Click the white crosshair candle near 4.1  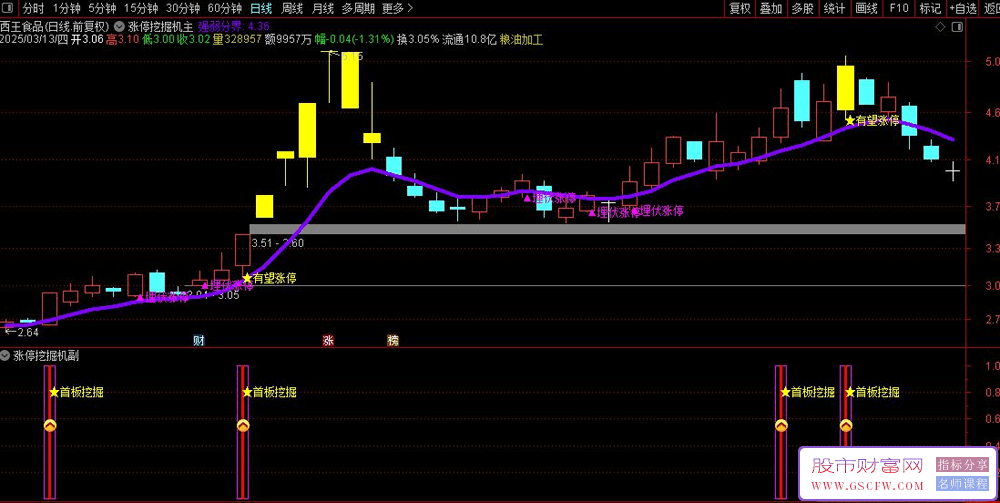tap(953, 171)
